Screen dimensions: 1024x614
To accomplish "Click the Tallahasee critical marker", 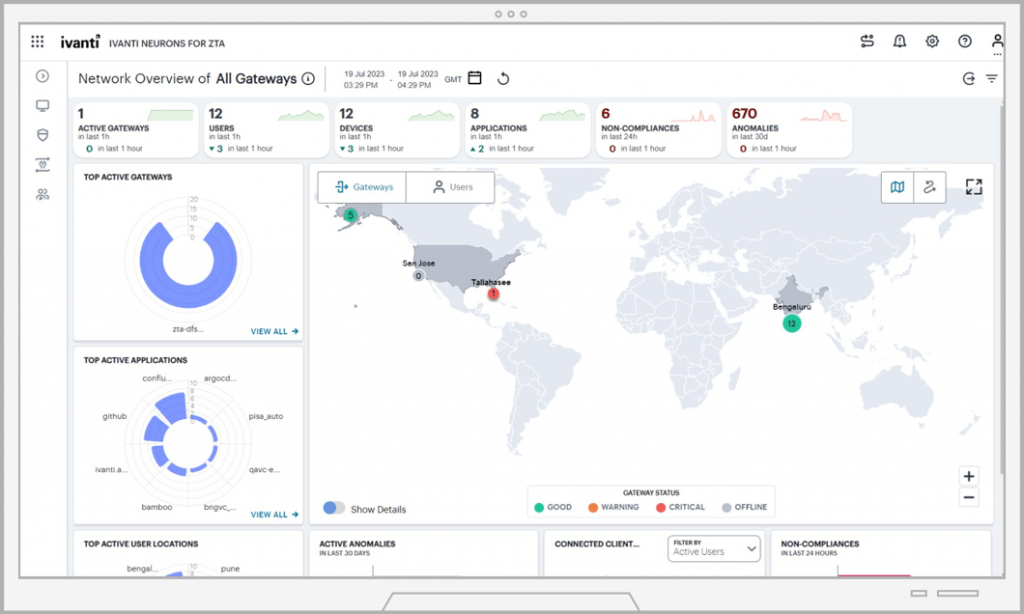I will (493, 294).
